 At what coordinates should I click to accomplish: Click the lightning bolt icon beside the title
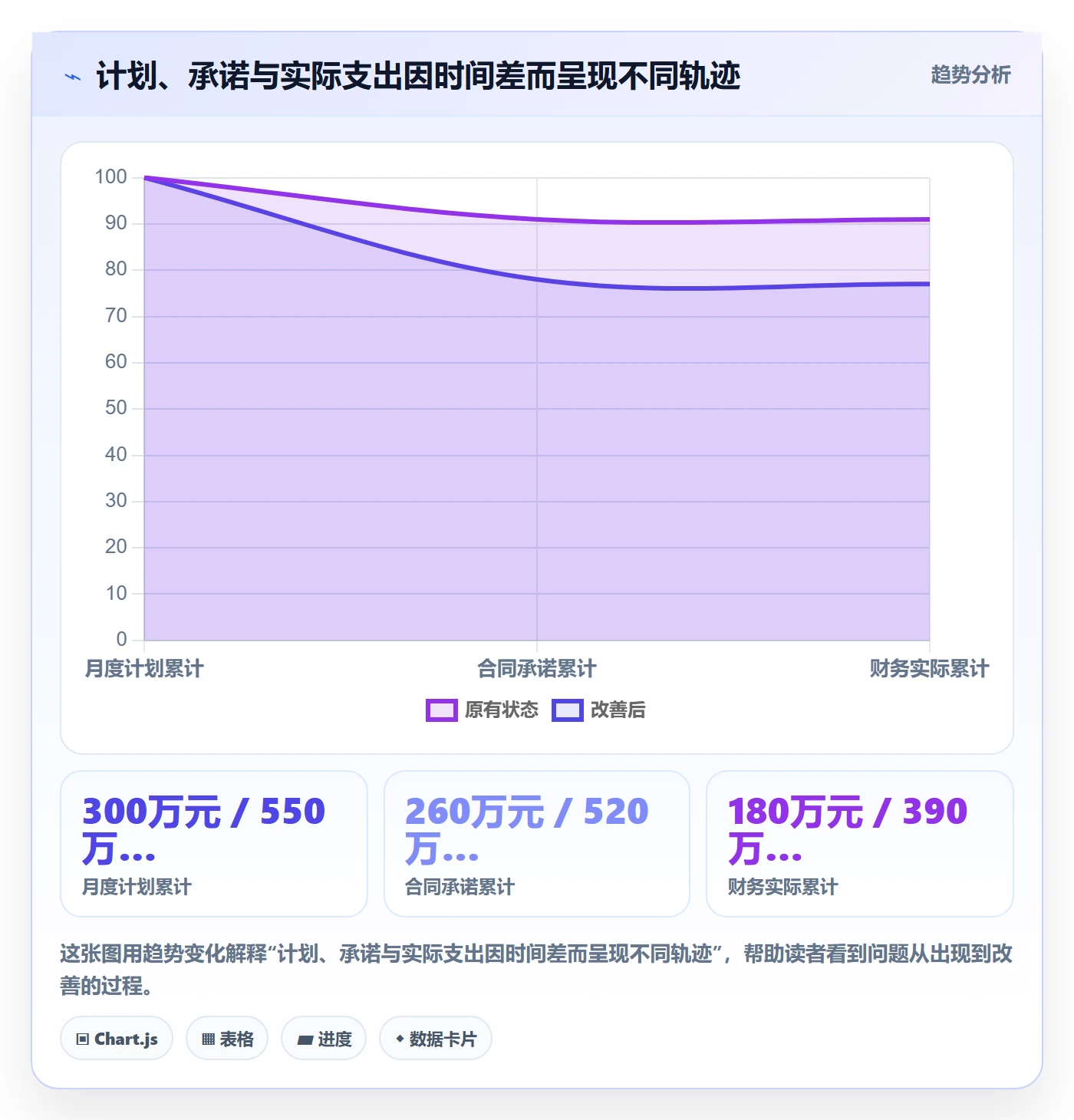[x=73, y=77]
